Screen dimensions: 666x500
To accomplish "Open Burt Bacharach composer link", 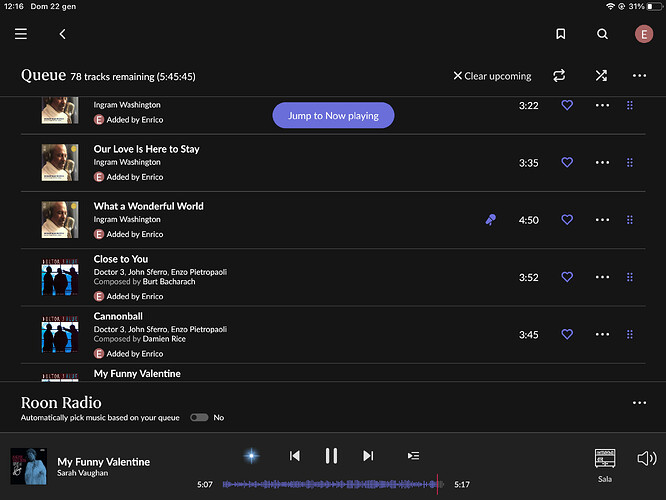I will point(169,282).
